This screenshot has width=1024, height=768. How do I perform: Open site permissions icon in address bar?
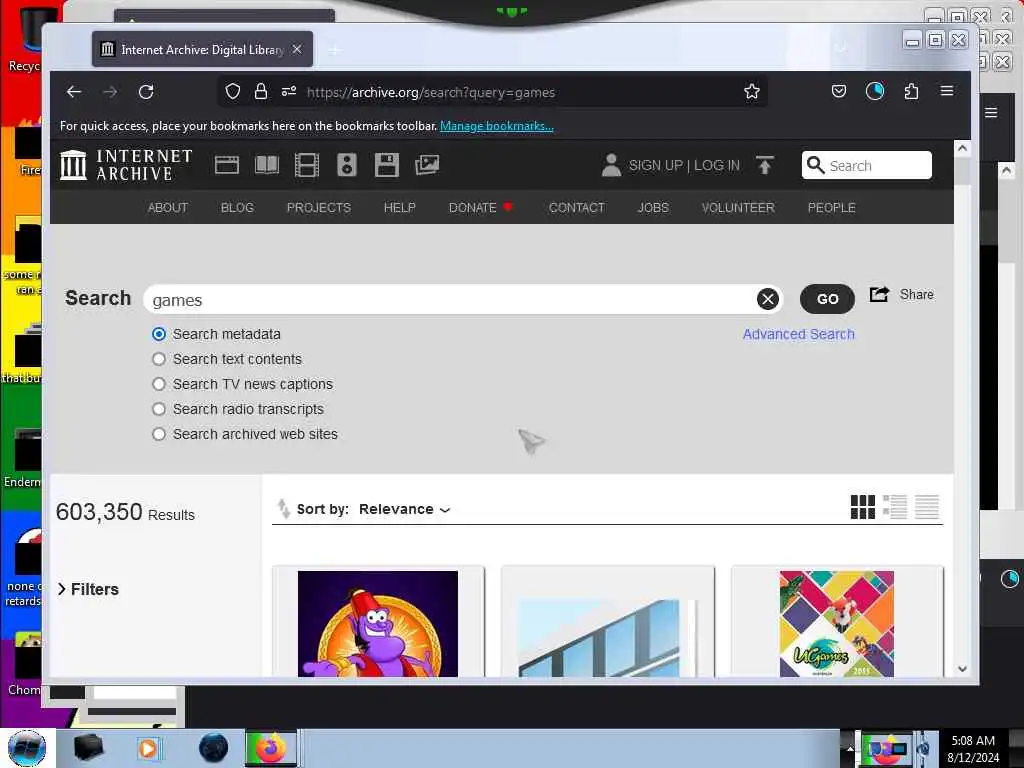289,91
